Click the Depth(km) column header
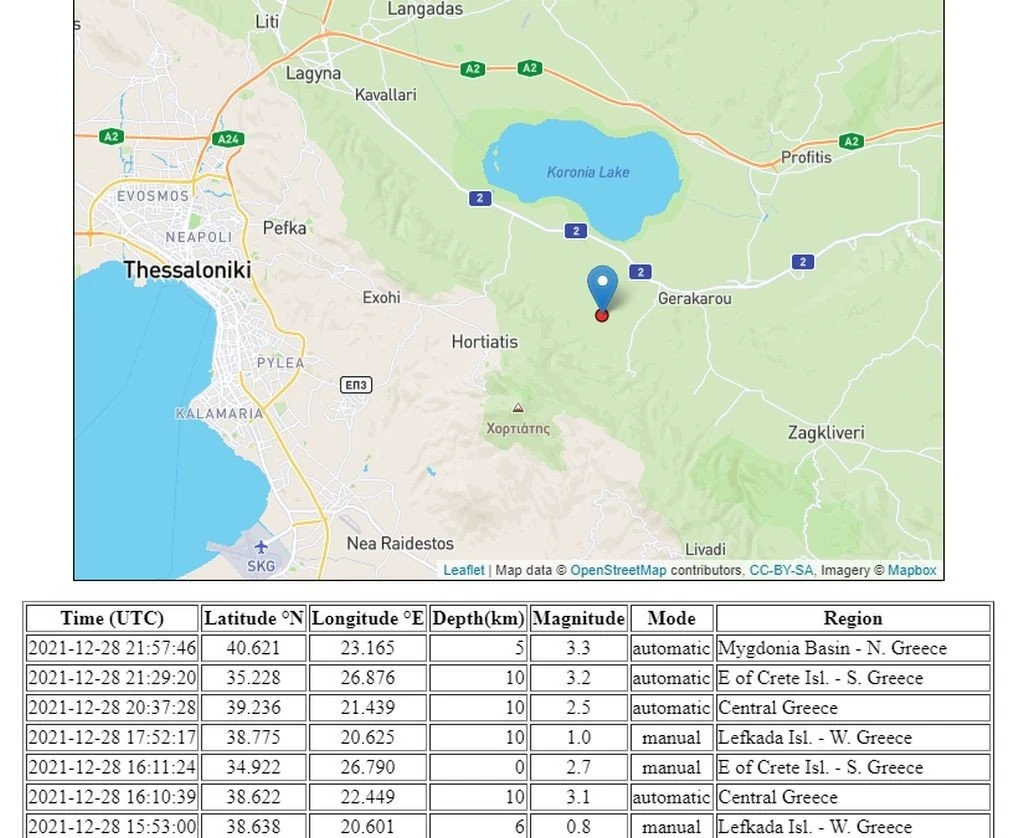This screenshot has width=1024, height=838. tap(478, 618)
